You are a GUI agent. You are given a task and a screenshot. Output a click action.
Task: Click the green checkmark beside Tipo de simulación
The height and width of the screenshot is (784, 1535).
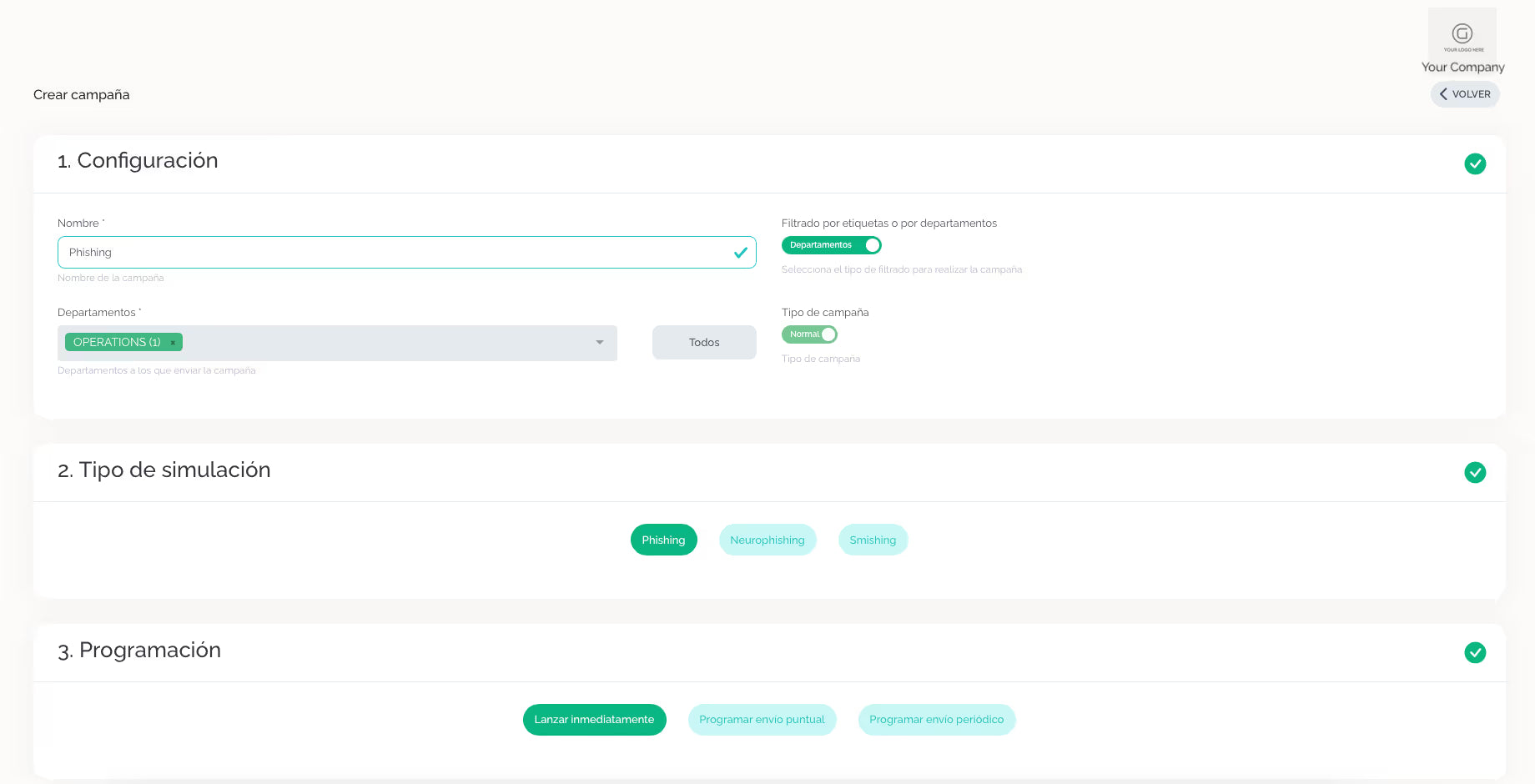[x=1474, y=472]
